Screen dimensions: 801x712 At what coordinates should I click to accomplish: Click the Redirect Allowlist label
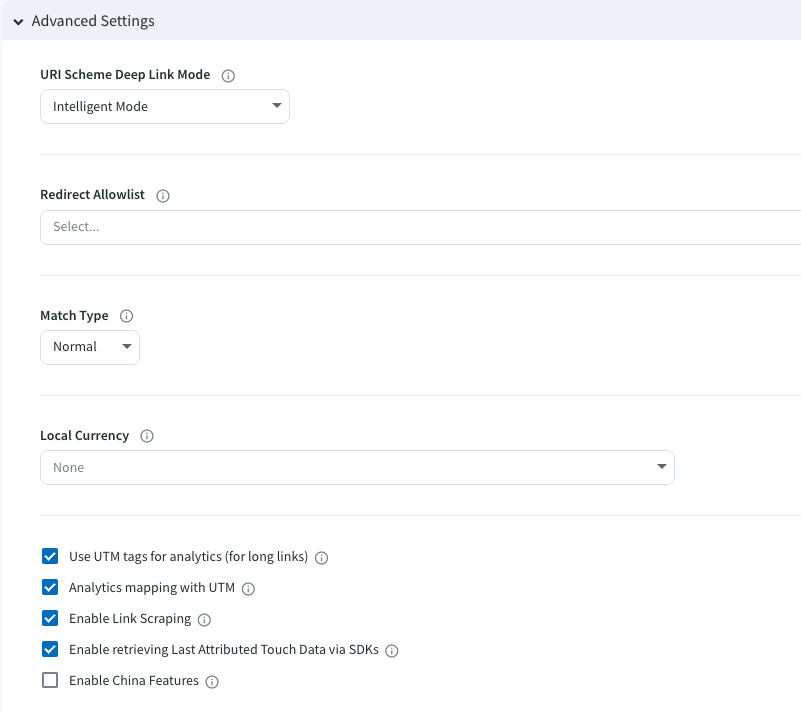92,195
